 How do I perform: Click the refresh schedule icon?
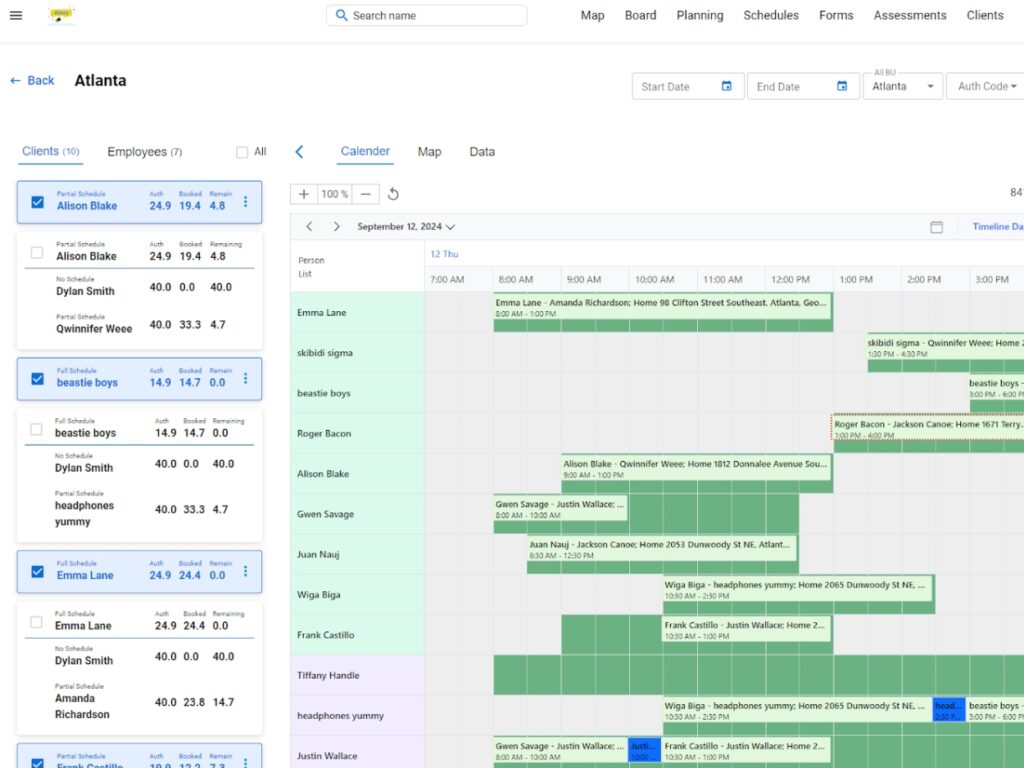point(392,194)
